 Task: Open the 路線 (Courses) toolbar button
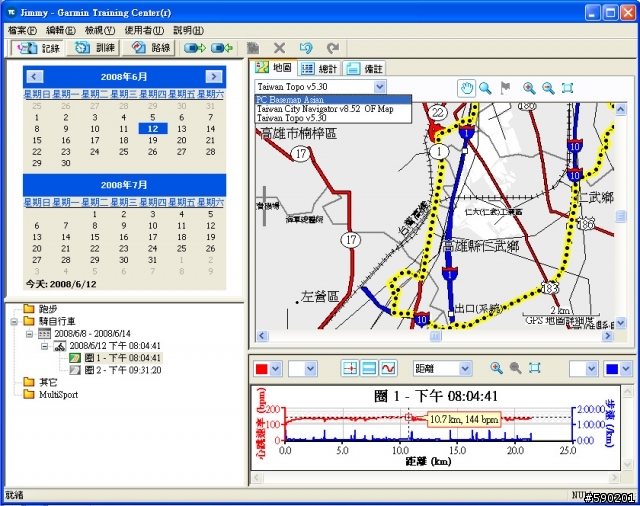(x=149, y=48)
